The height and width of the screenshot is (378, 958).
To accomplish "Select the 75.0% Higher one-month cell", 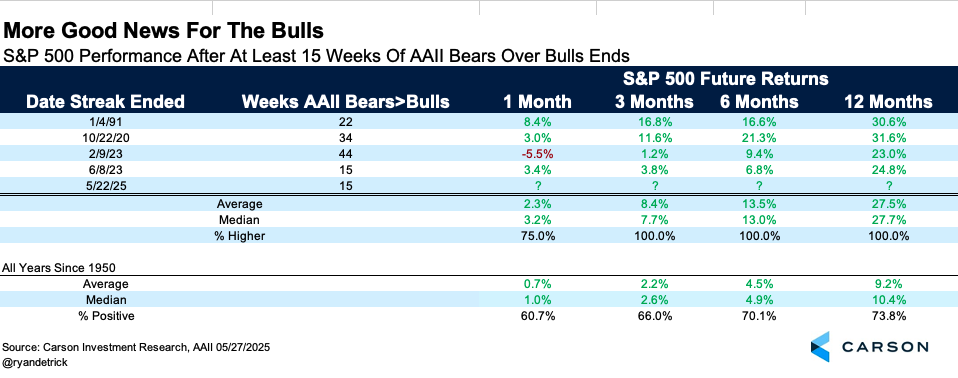I will click(538, 236).
